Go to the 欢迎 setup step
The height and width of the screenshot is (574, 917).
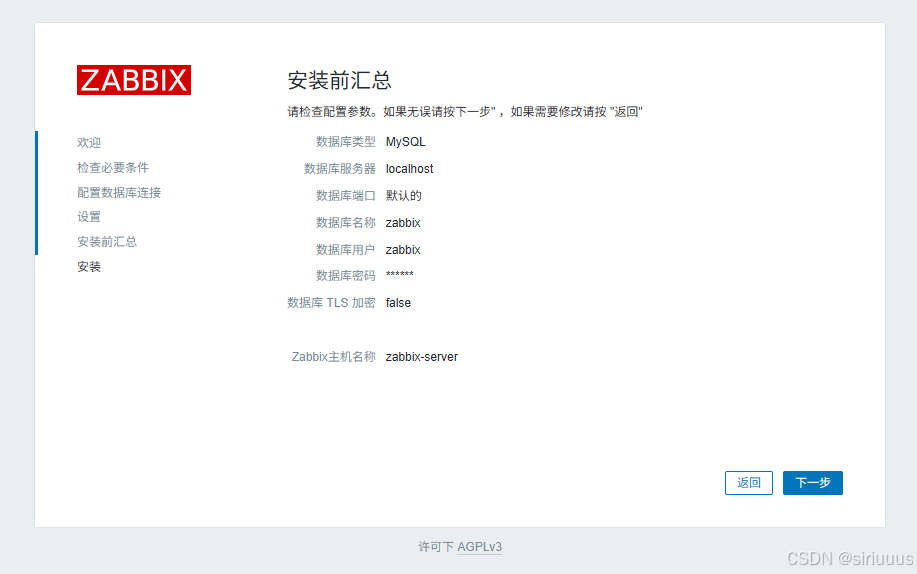tap(89, 143)
